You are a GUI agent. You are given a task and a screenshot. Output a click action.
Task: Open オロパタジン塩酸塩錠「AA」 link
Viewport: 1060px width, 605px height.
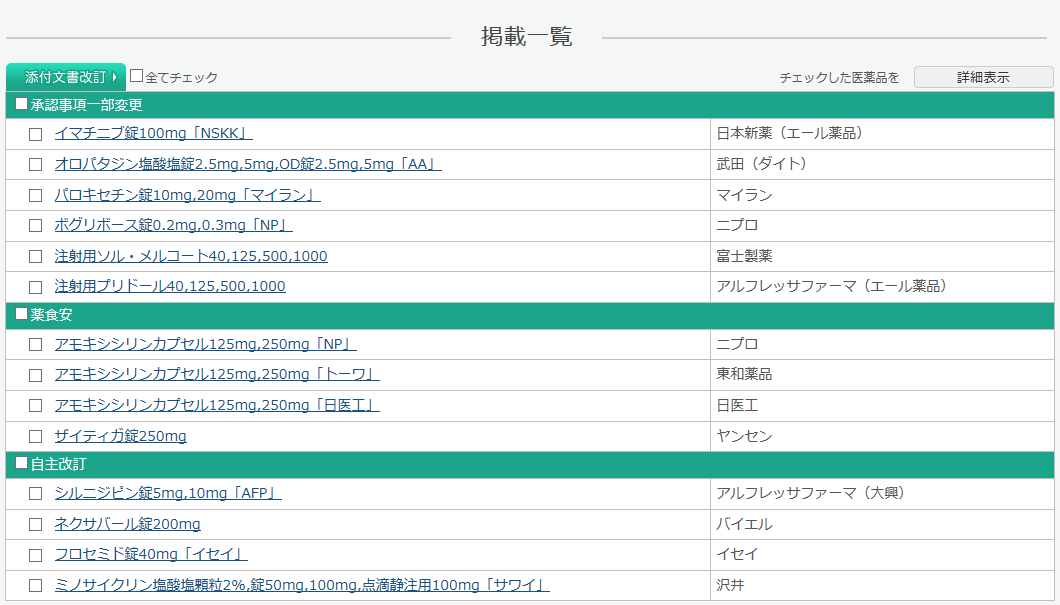pos(248,164)
